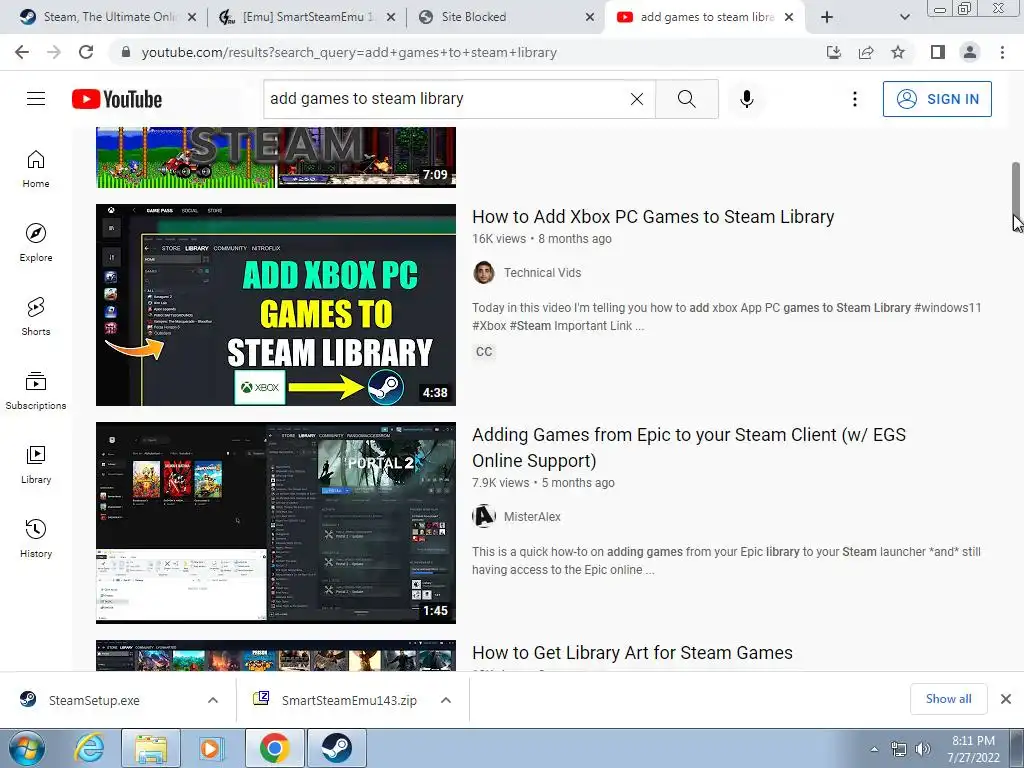Open Windows Explorer from the taskbar

pyautogui.click(x=151, y=748)
